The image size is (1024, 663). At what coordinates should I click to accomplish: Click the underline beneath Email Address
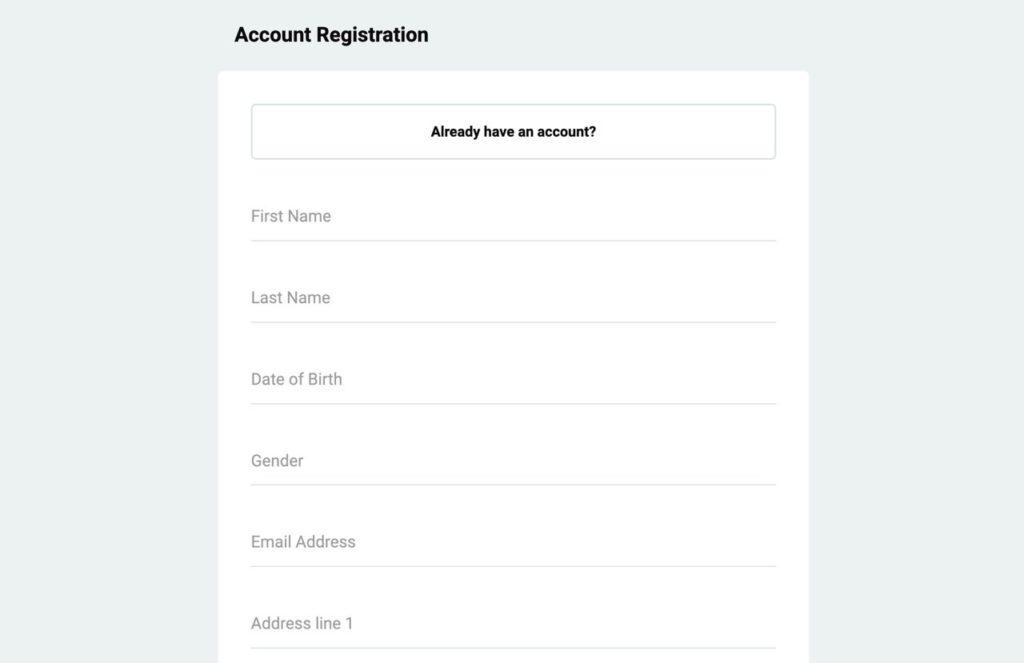click(513, 566)
